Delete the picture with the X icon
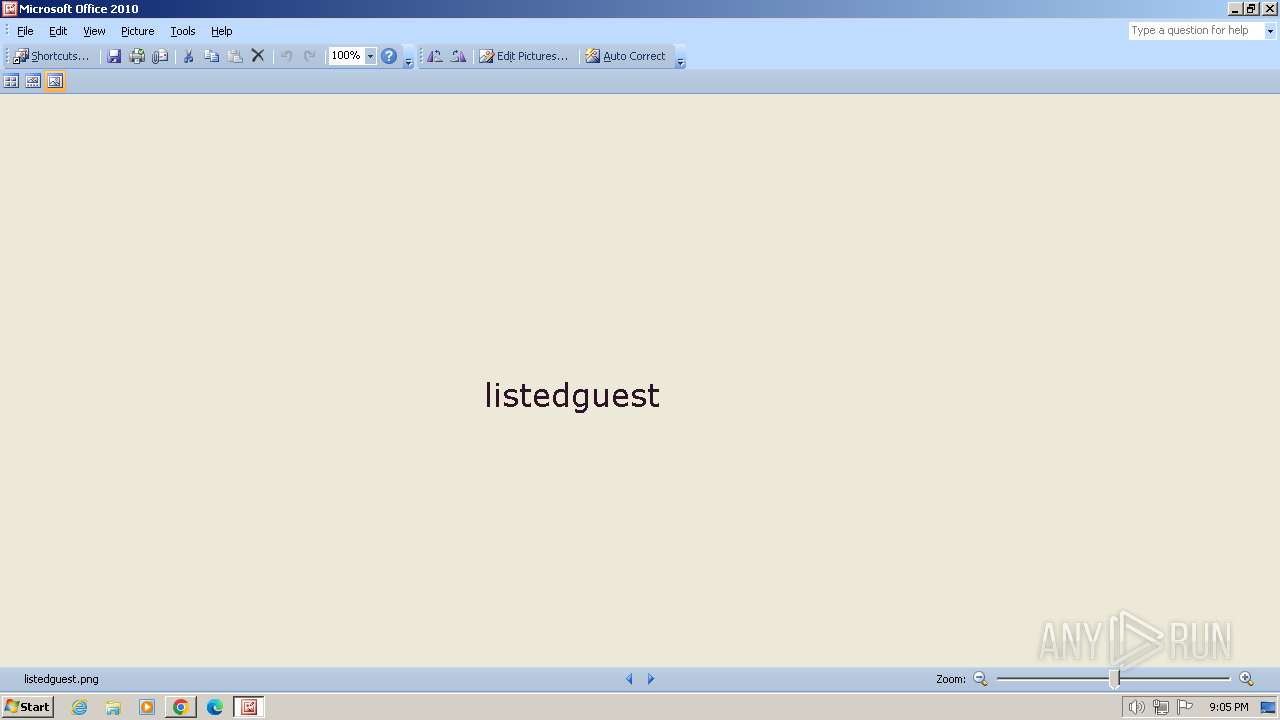 pos(258,56)
